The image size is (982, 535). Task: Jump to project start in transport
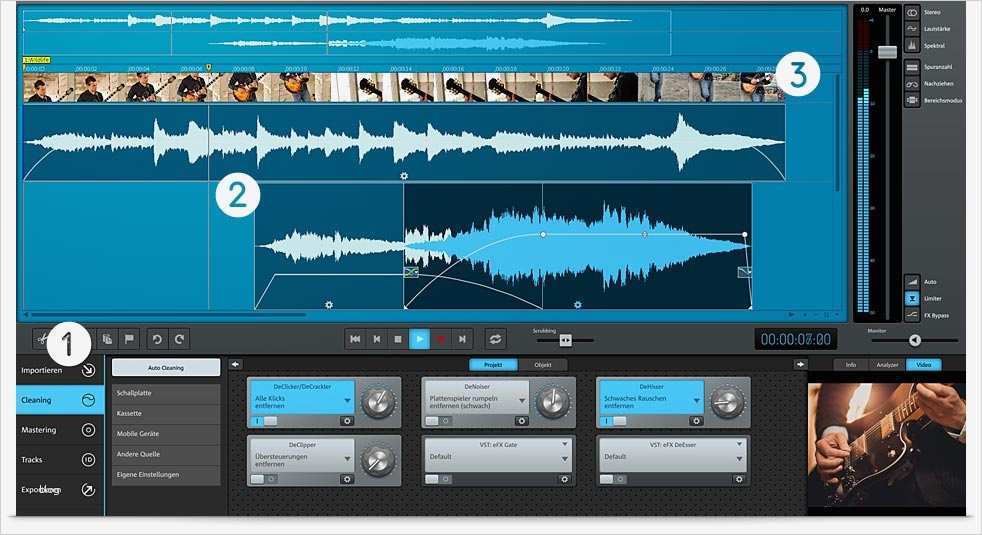[x=355, y=340]
